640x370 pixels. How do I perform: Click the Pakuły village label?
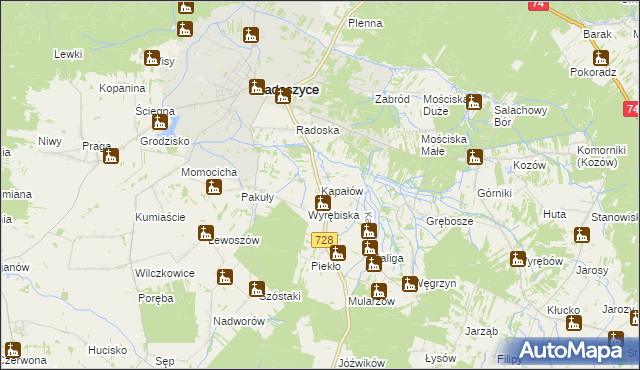pos(258,197)
